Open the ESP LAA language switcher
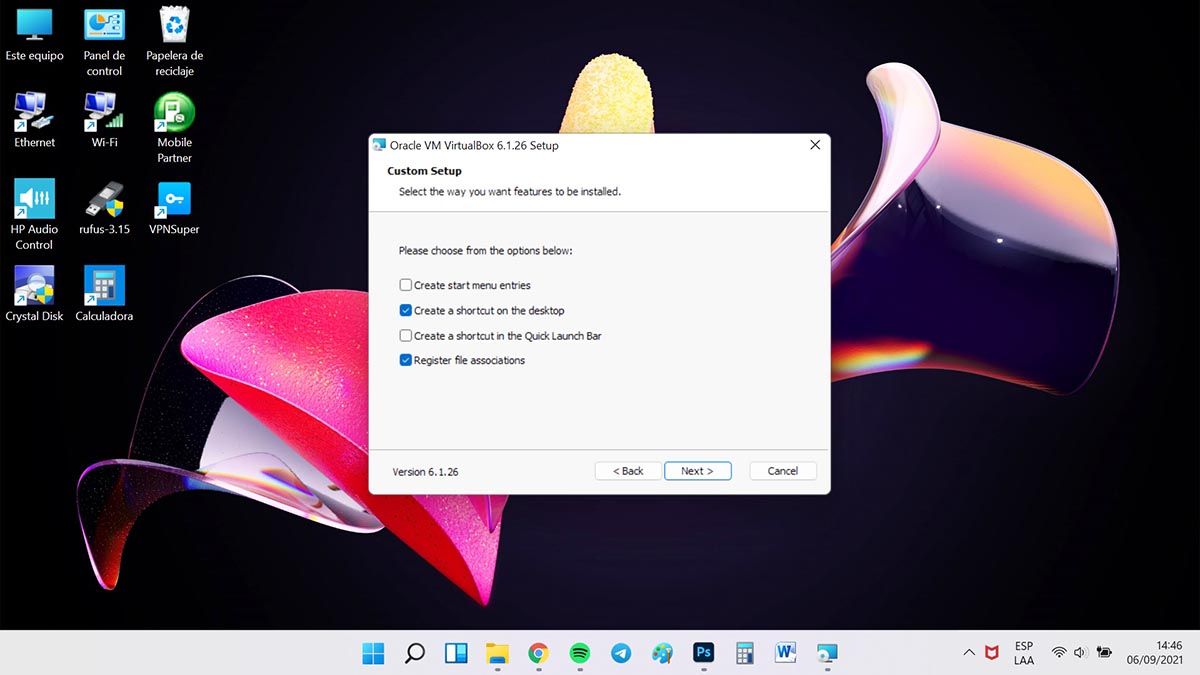 1023,653
